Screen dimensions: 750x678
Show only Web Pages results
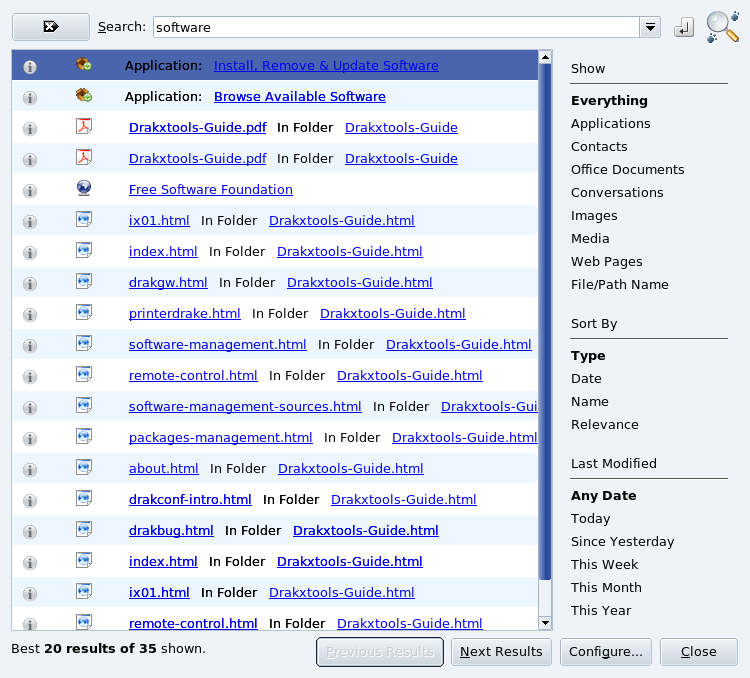[606, 261]
